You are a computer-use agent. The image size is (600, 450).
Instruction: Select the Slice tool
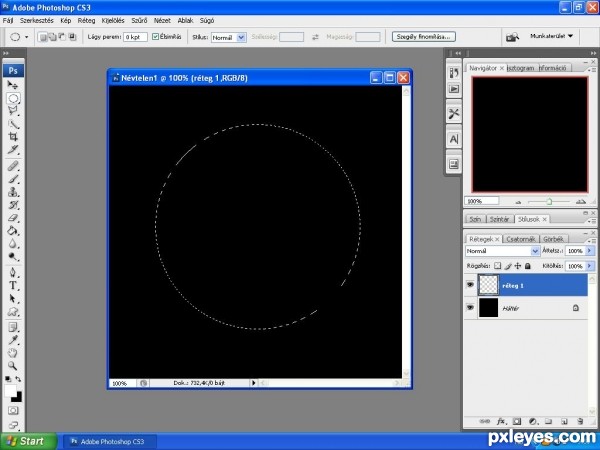(13, 149)
